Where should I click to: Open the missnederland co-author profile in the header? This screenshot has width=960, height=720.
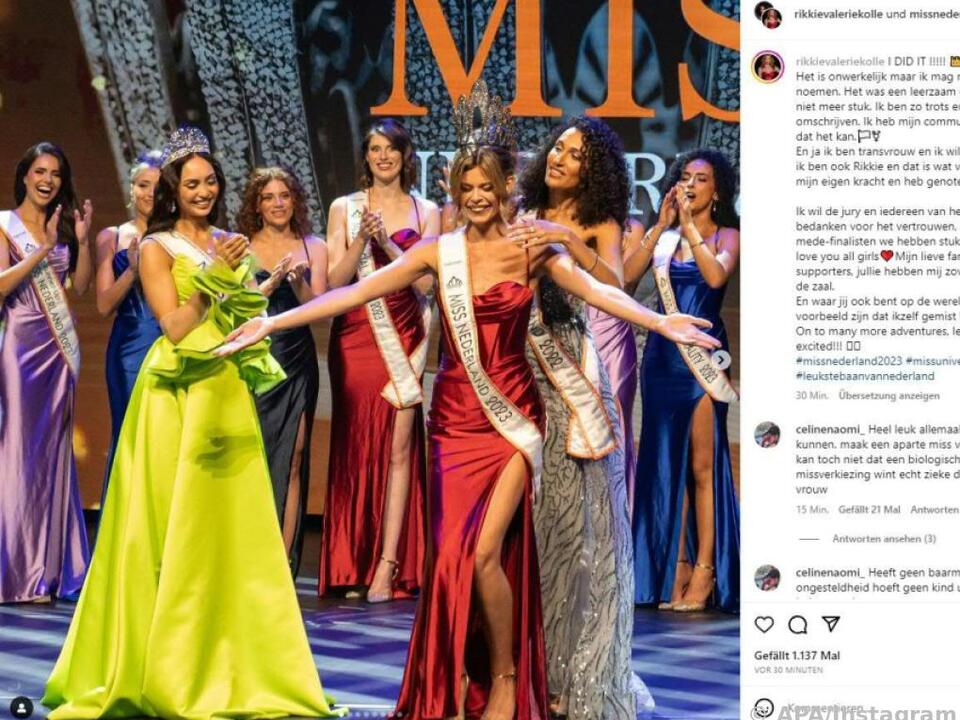(x=934, y=14)
